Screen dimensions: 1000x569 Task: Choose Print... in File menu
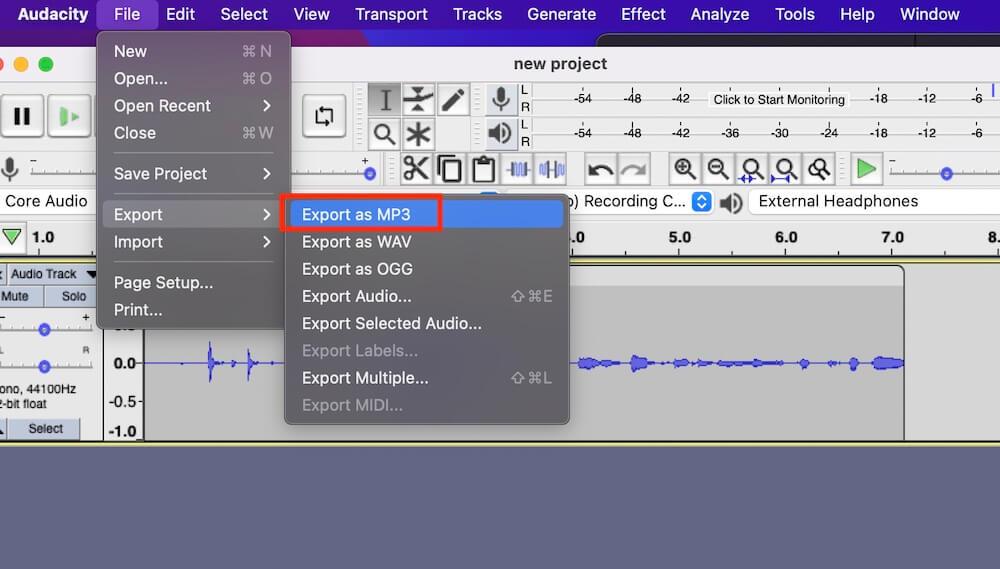193,310
